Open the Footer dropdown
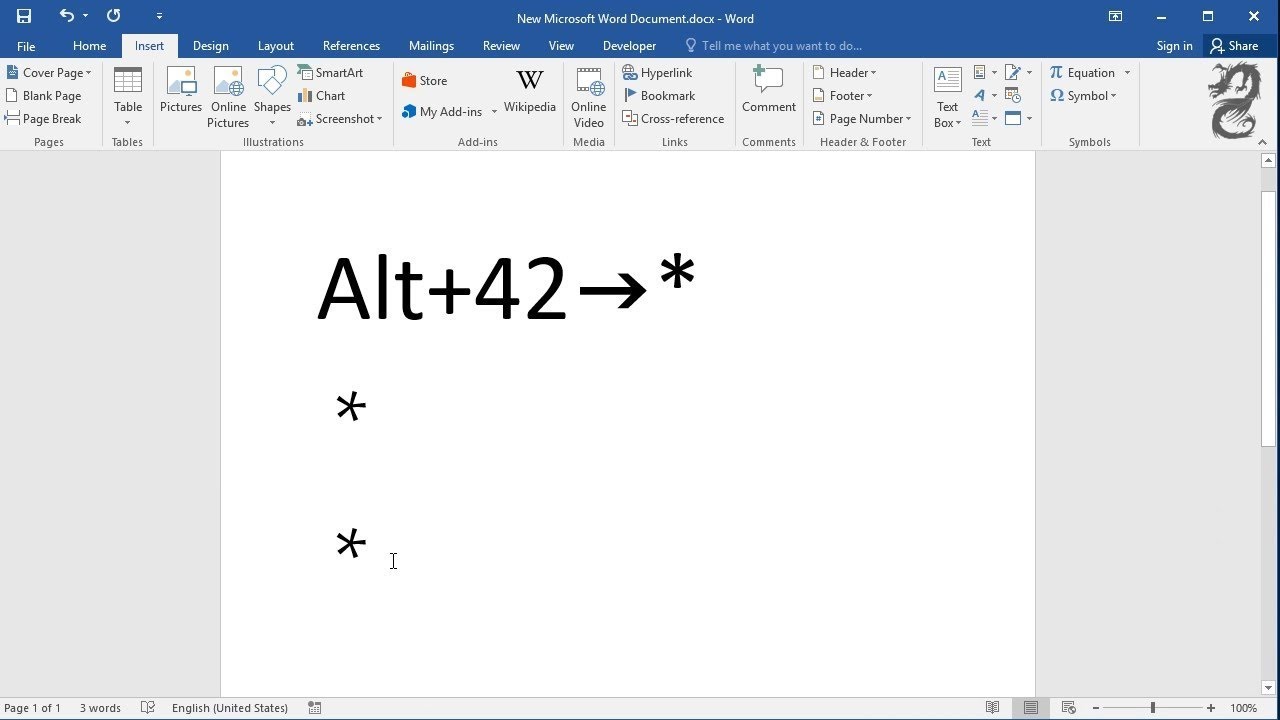 [843, 96]
